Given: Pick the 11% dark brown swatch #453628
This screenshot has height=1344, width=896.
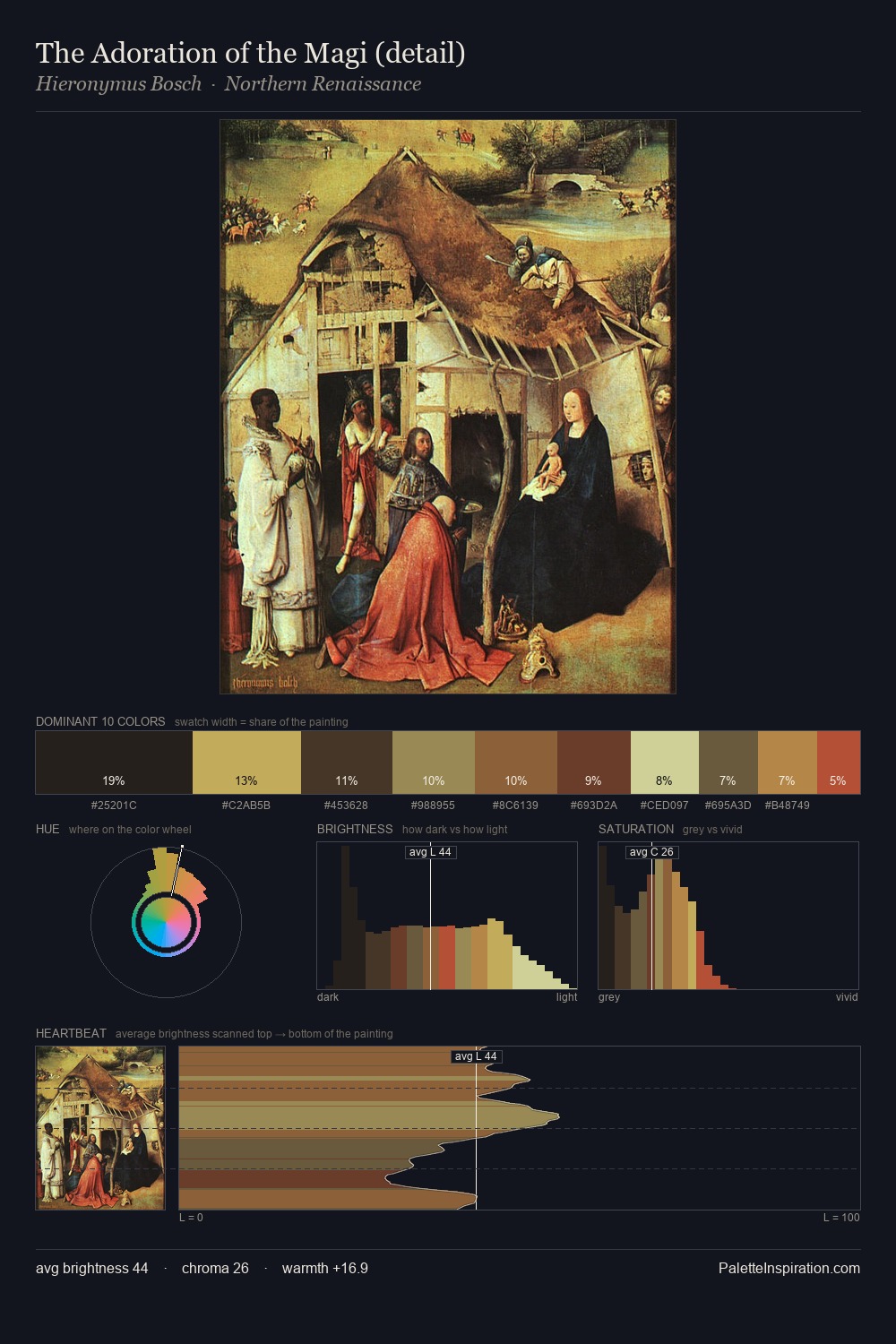Looking at the screenshot, I should (347, 762).
